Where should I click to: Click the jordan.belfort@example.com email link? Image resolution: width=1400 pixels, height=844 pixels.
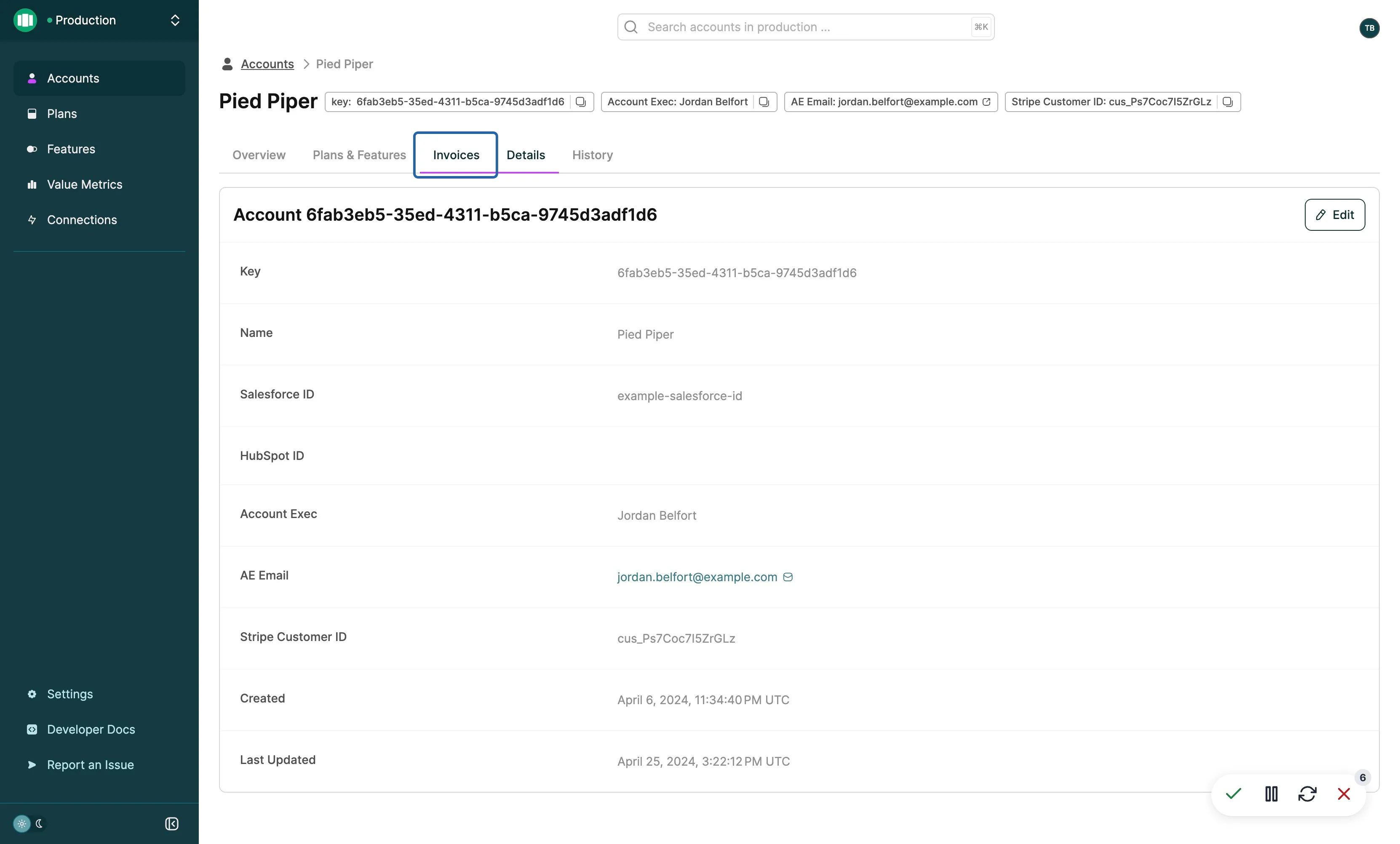click(697, 577)
